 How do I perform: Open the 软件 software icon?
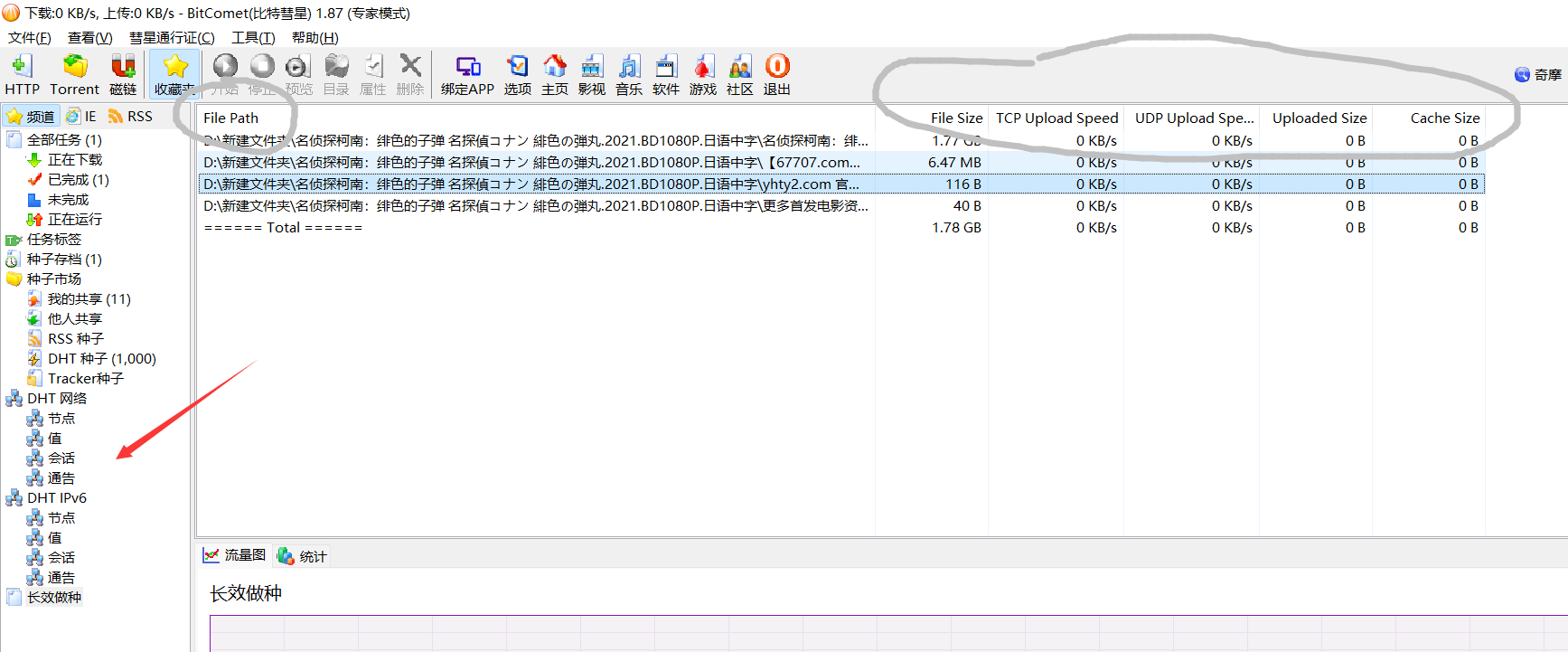click(x=666, y=74)
